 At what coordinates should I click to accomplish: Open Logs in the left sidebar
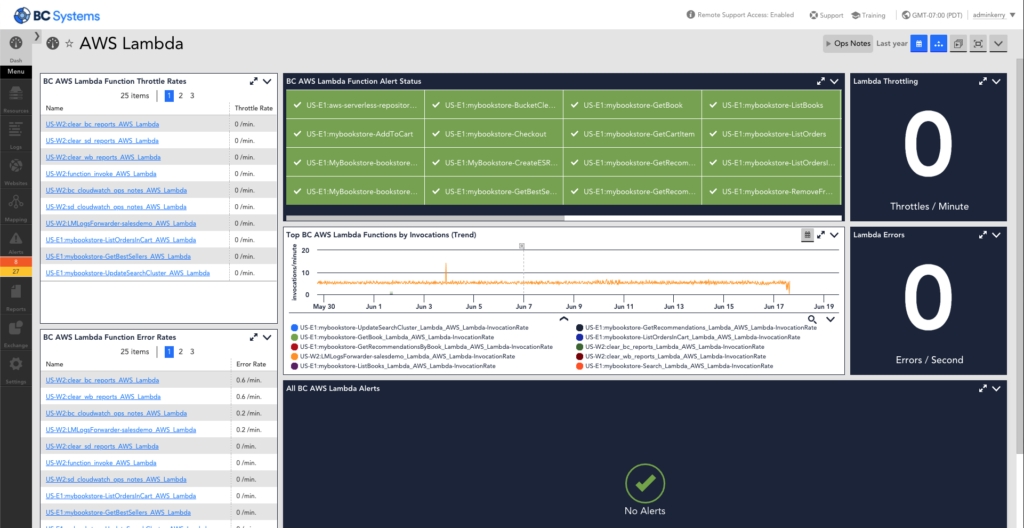pyautogui.click(x=16, y=133)
